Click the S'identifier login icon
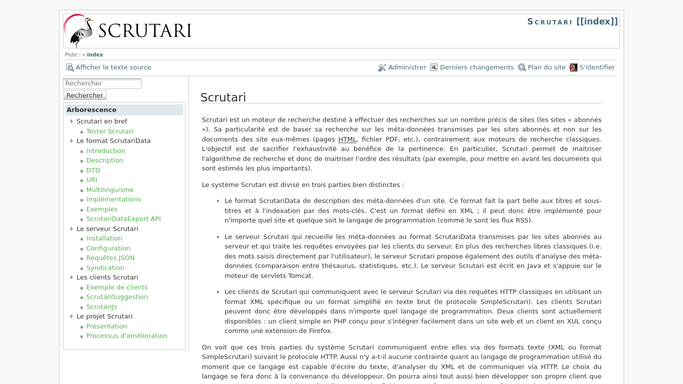 (x=574, y=67)
